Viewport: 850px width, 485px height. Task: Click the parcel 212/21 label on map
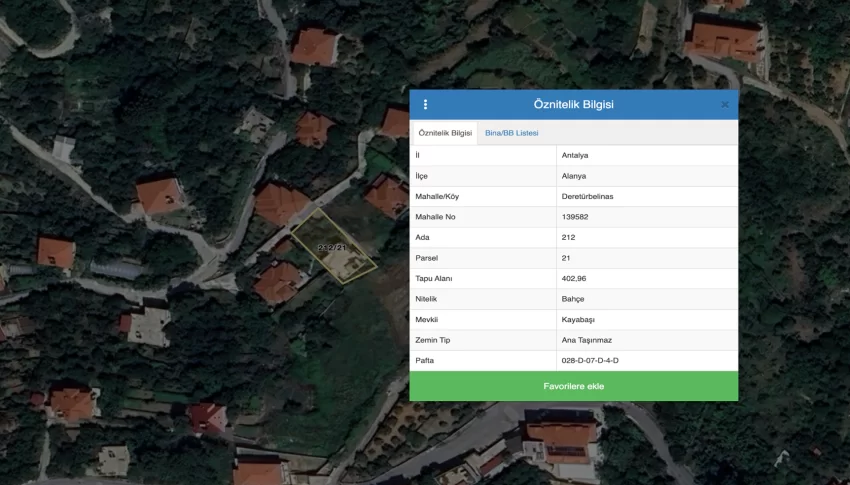coord(331,247)
